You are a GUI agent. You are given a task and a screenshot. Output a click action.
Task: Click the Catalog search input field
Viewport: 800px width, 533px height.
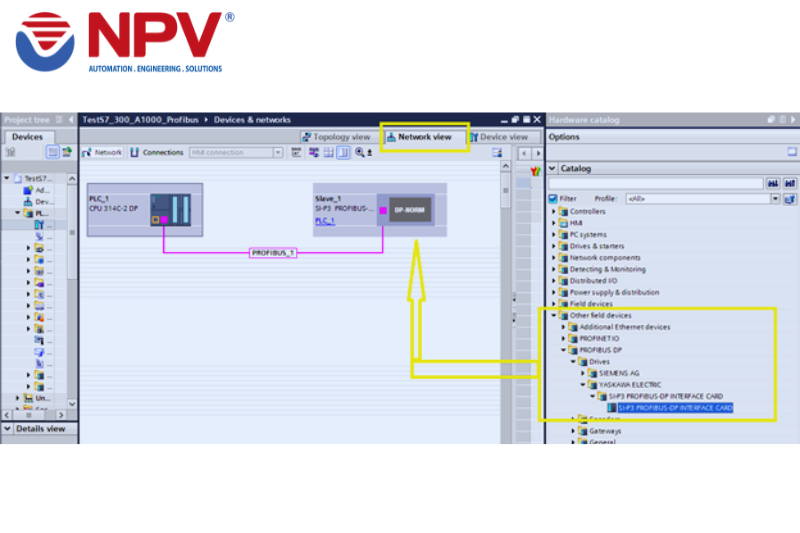655,184
